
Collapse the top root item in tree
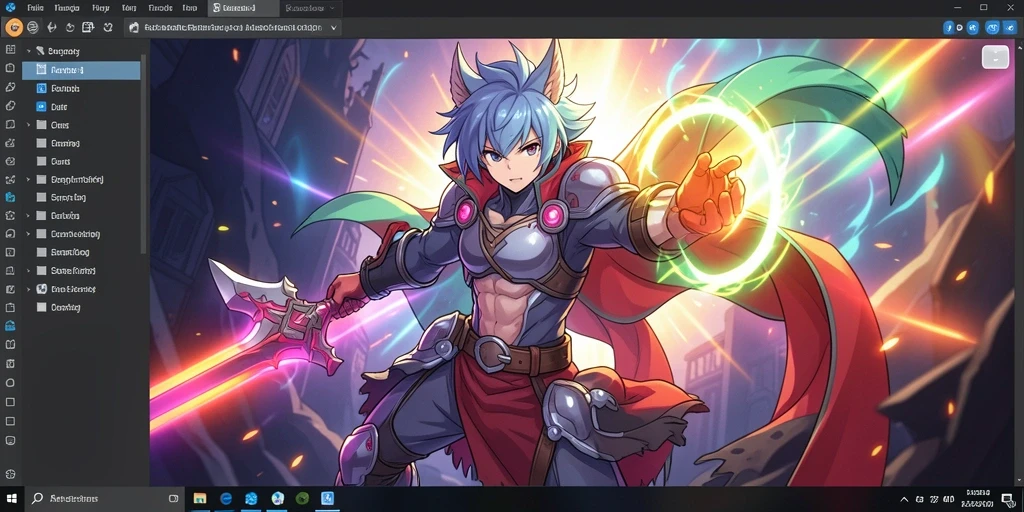[x=29, y=51]
